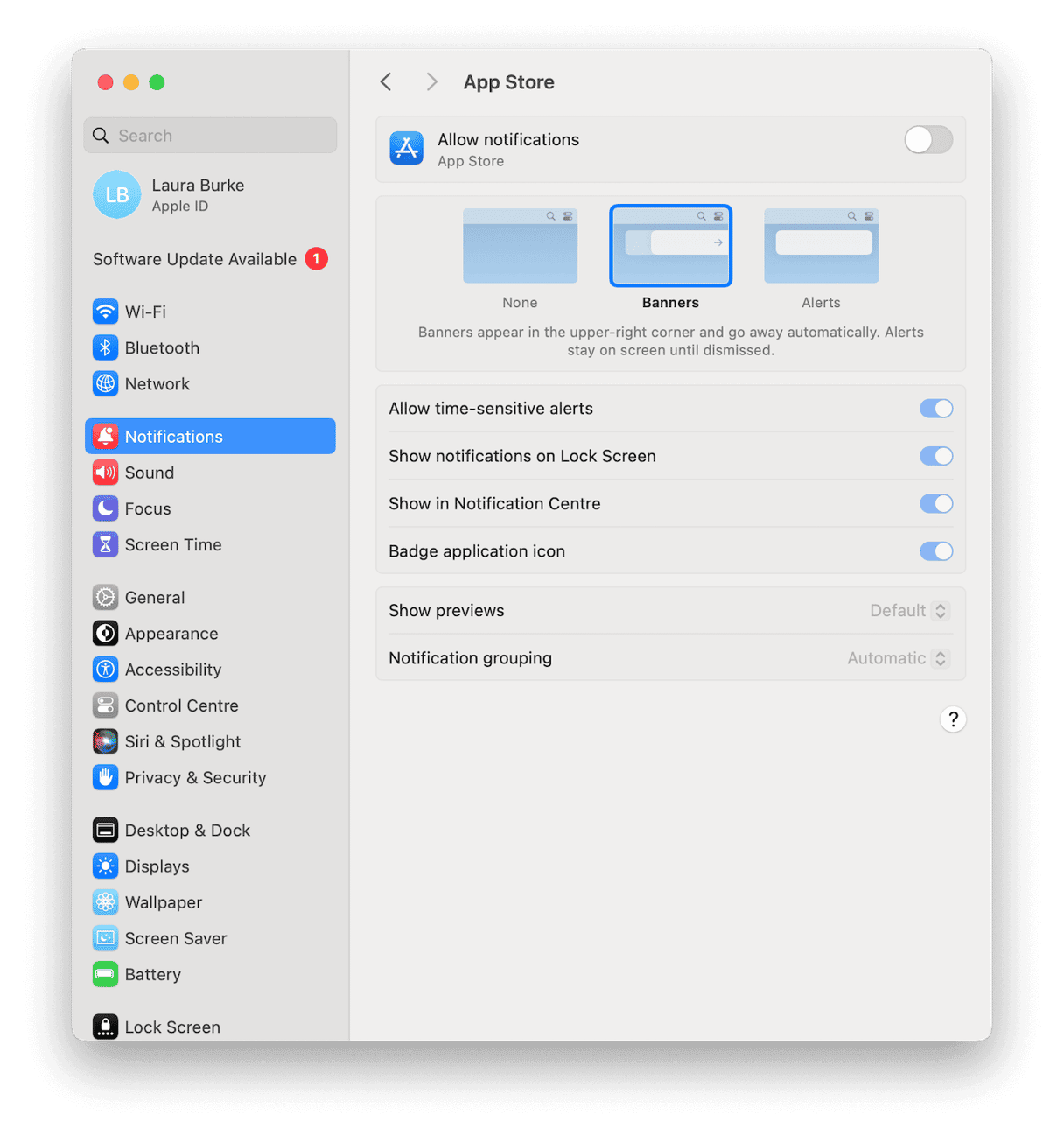Open Wi-Fi settings from the sidebar
This screenshot has height=1136, width=1064.
[x=105, y=312]
